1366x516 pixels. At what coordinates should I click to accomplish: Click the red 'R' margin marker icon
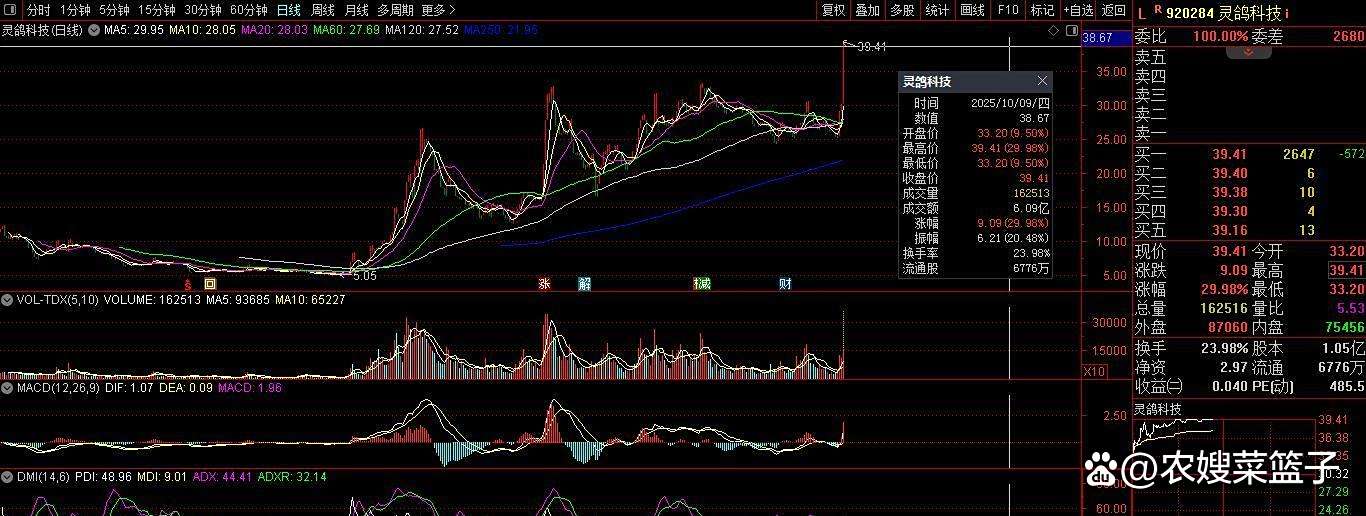pos(1157,10)
